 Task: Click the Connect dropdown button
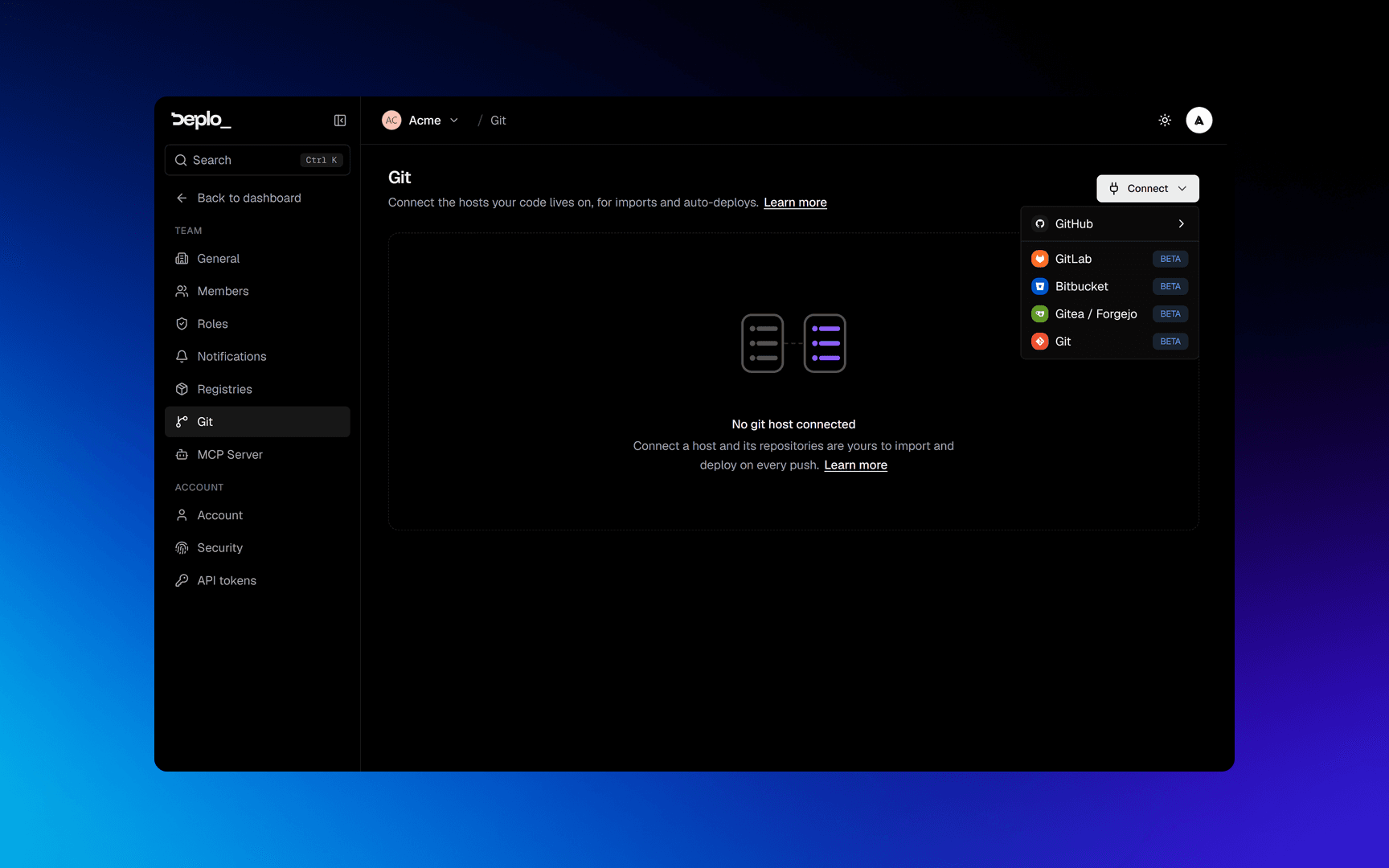[1148, 188]
